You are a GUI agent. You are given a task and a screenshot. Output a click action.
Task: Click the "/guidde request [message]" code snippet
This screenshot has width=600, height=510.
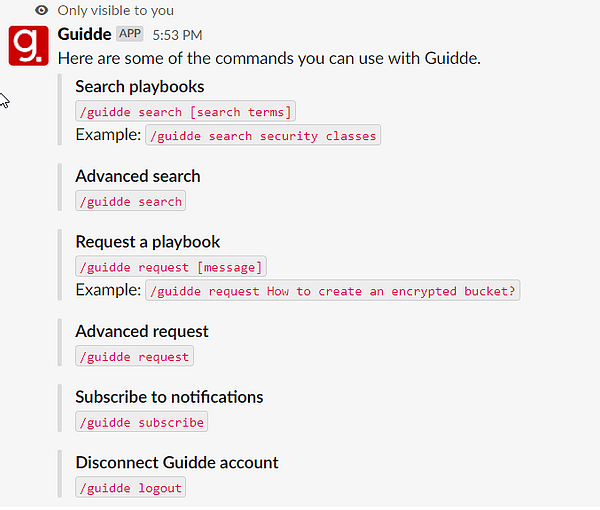(x=171, y=267)
